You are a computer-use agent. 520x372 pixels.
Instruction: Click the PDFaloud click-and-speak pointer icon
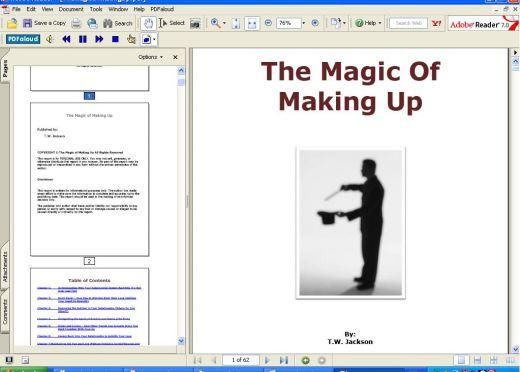pos(131,39)
